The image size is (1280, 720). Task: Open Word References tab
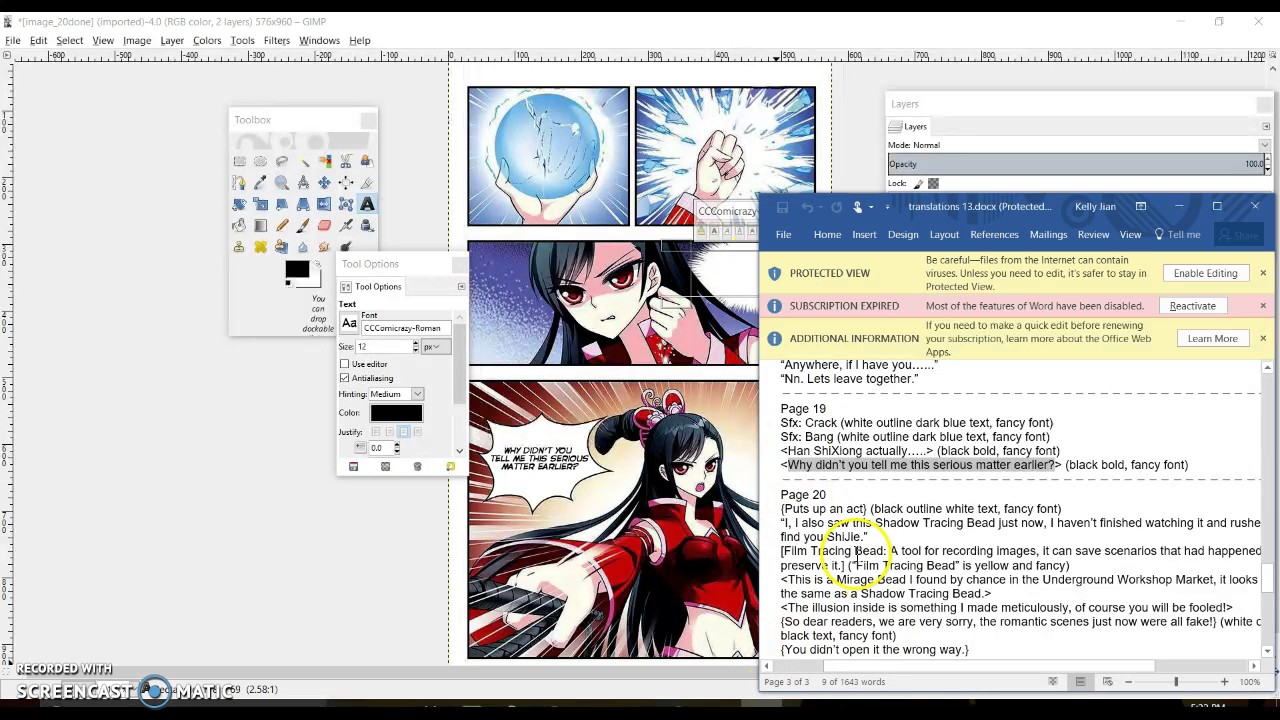pyautogui.click(x=994, y=235)
